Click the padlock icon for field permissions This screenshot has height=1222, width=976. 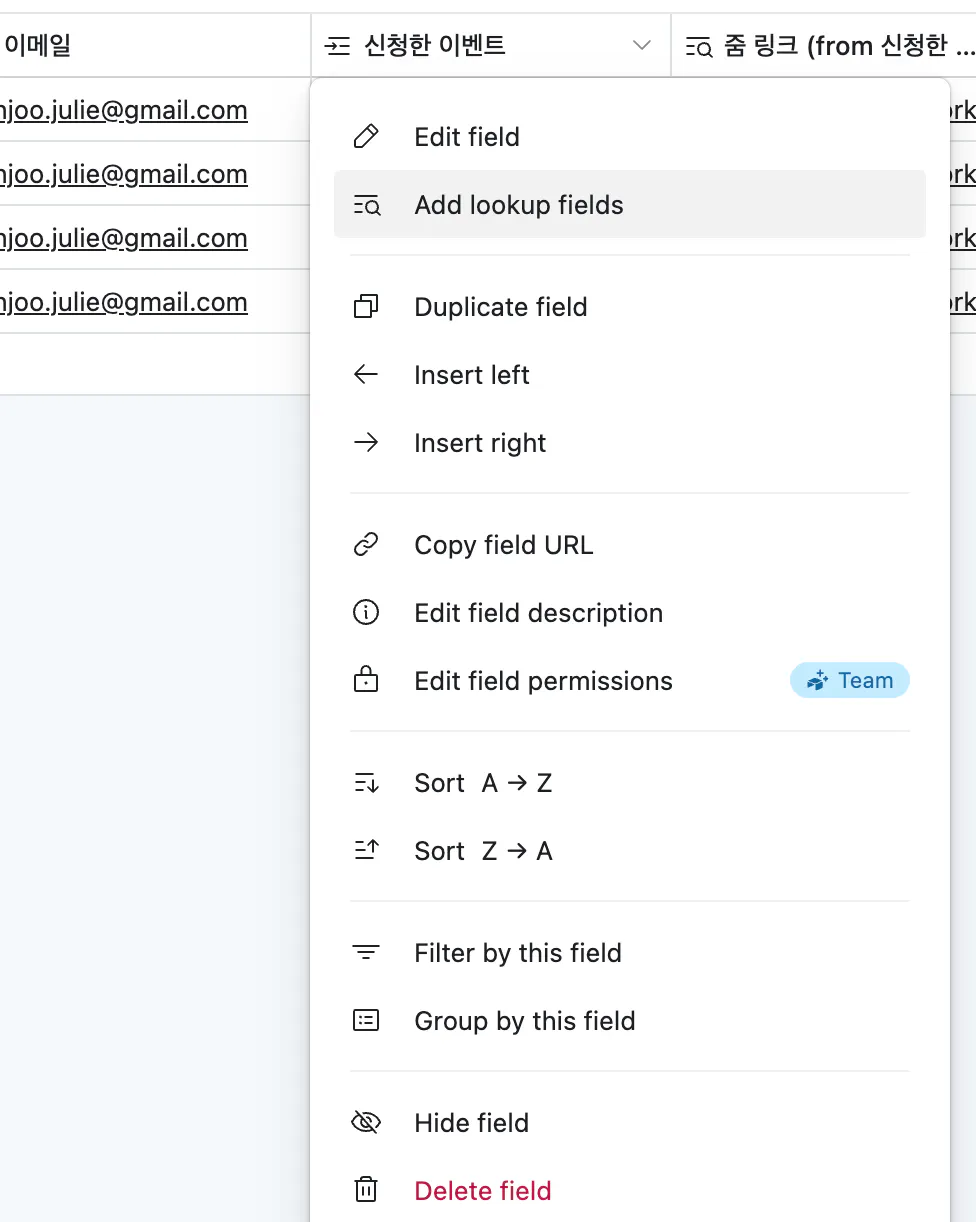point(367,681)
